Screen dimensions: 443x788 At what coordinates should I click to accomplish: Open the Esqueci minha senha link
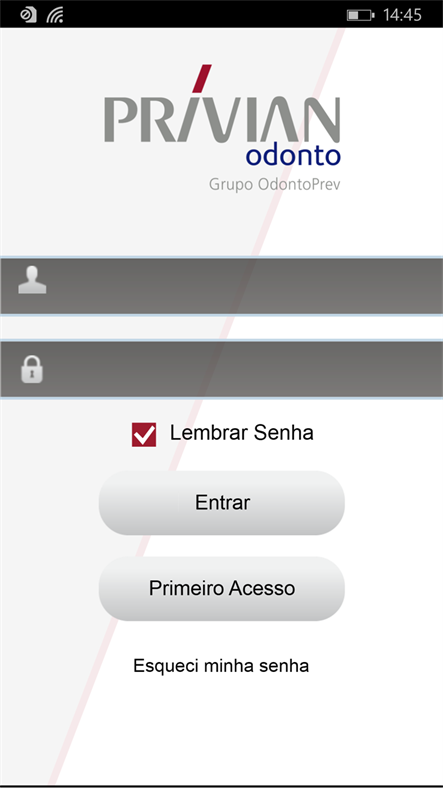click(221, 666)
